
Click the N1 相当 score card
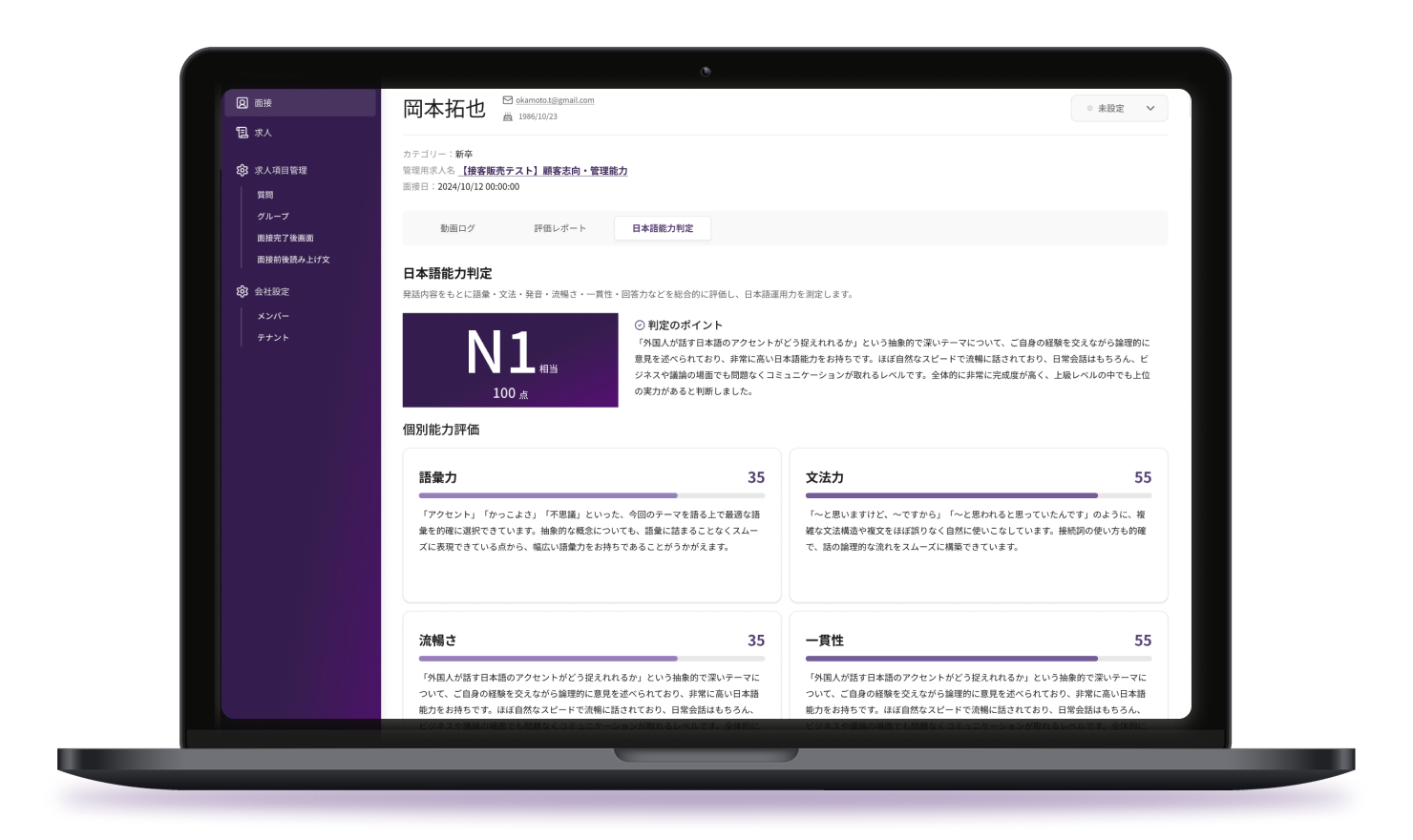click(510, 360)
